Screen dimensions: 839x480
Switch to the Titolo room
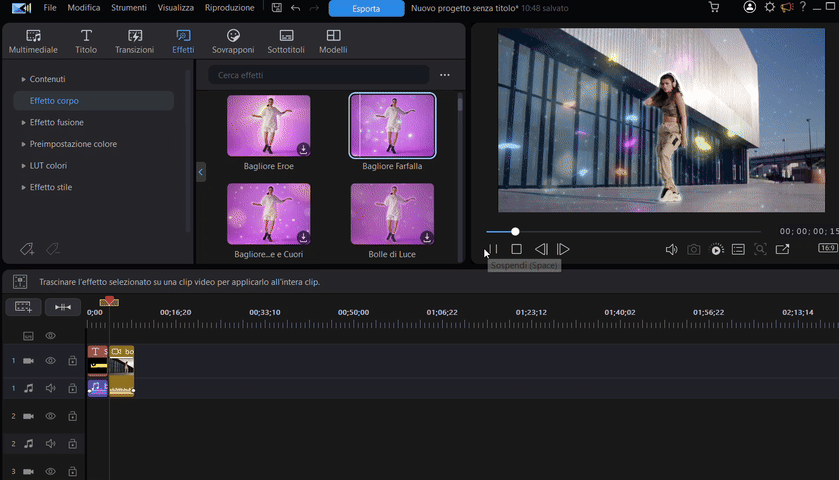[86, 42]
